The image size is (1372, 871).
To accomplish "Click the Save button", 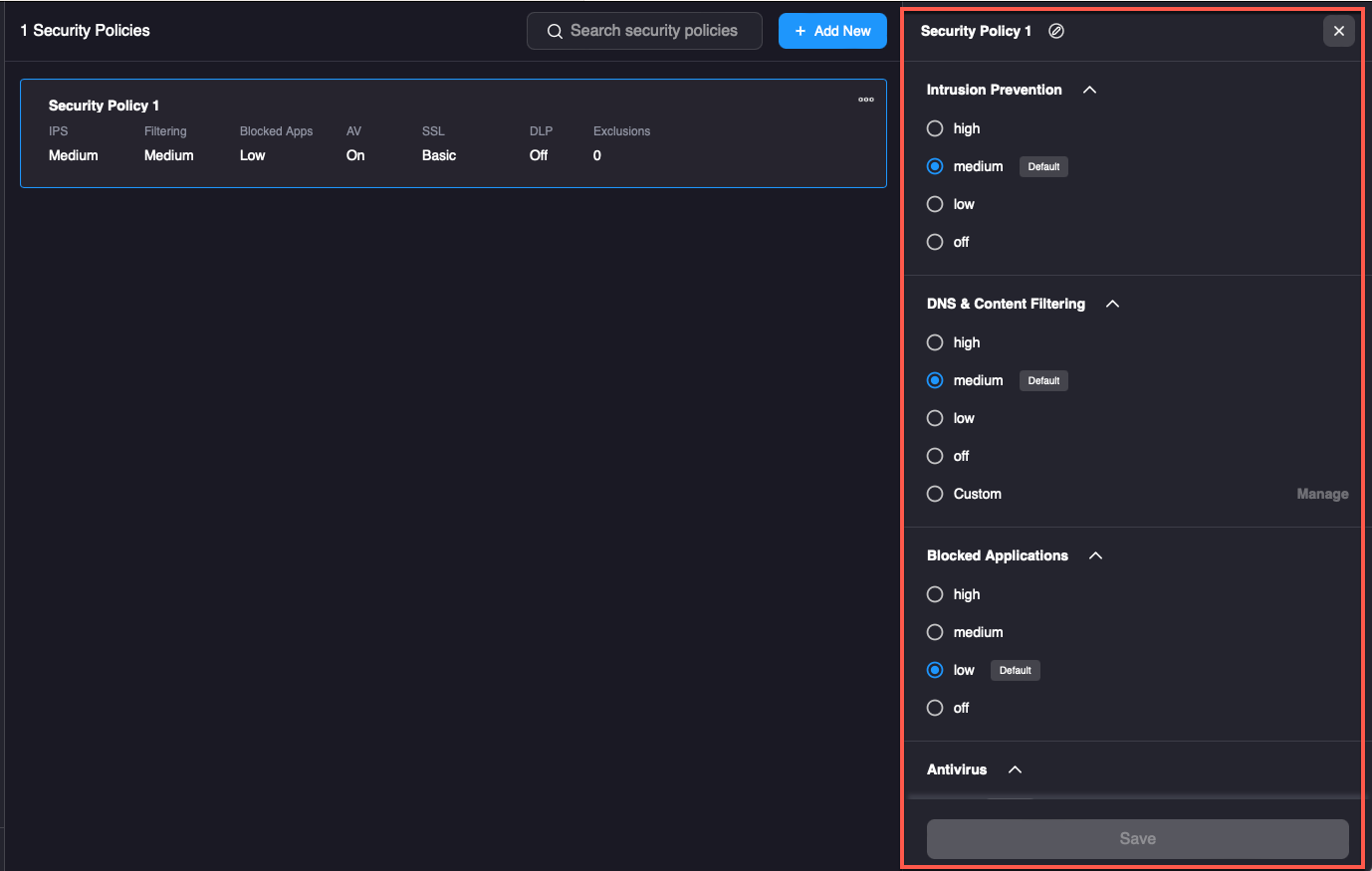I will coord(1138,838).
